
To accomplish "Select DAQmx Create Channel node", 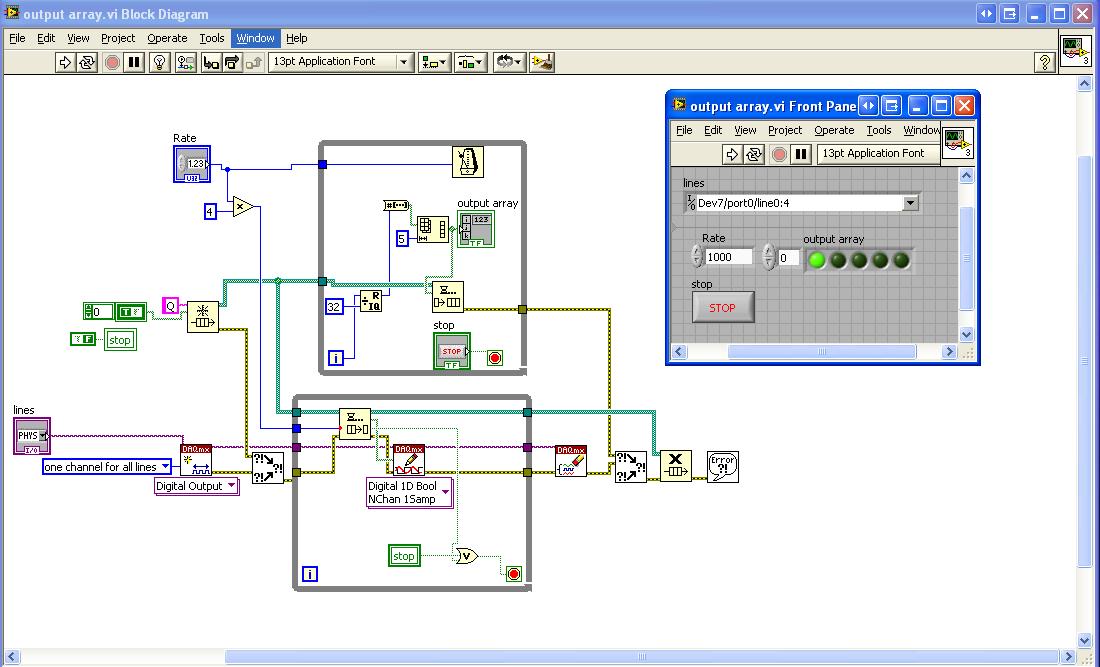I will pyautogui.click(x=196, y=460).
